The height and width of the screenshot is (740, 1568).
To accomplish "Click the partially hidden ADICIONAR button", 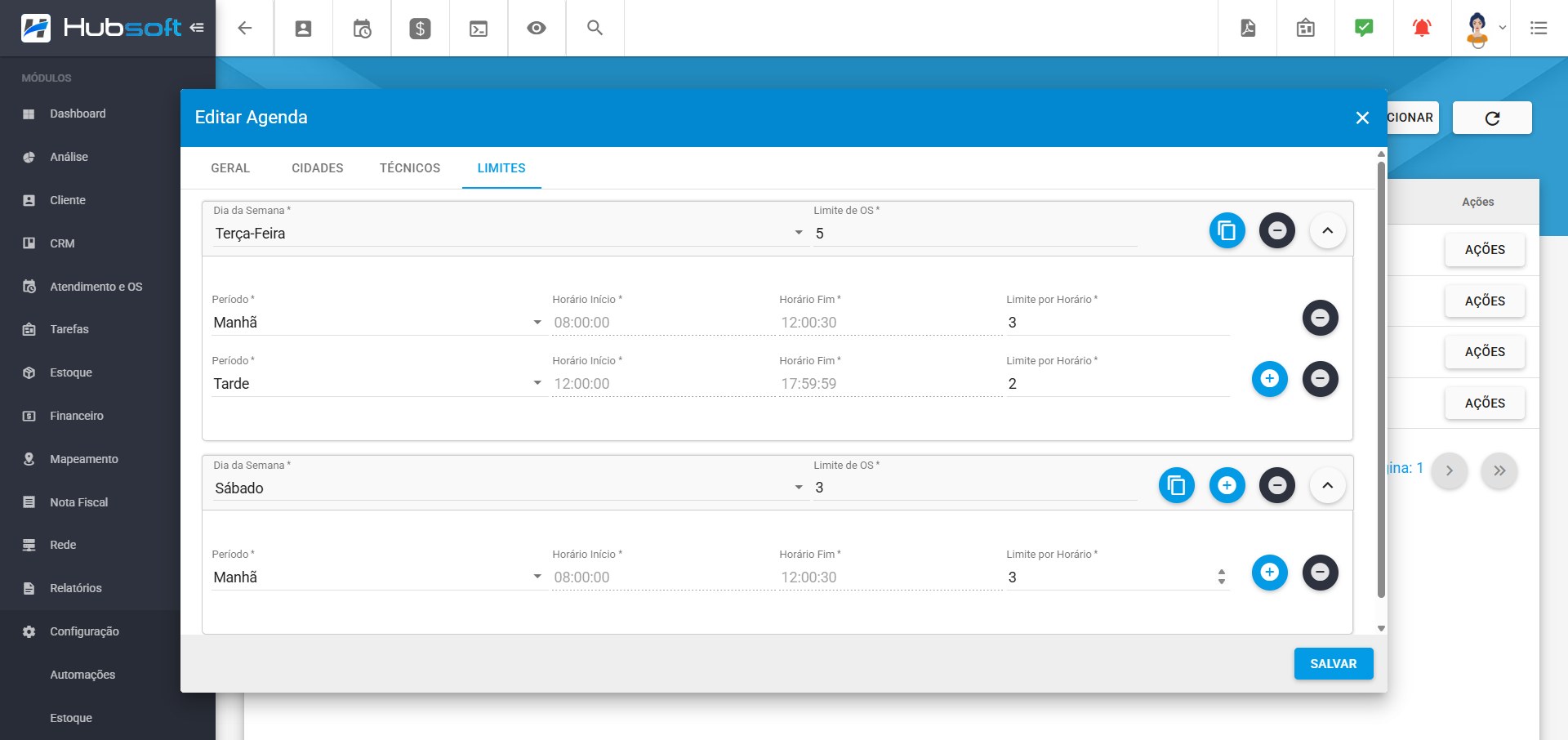I will (1412, 118).
